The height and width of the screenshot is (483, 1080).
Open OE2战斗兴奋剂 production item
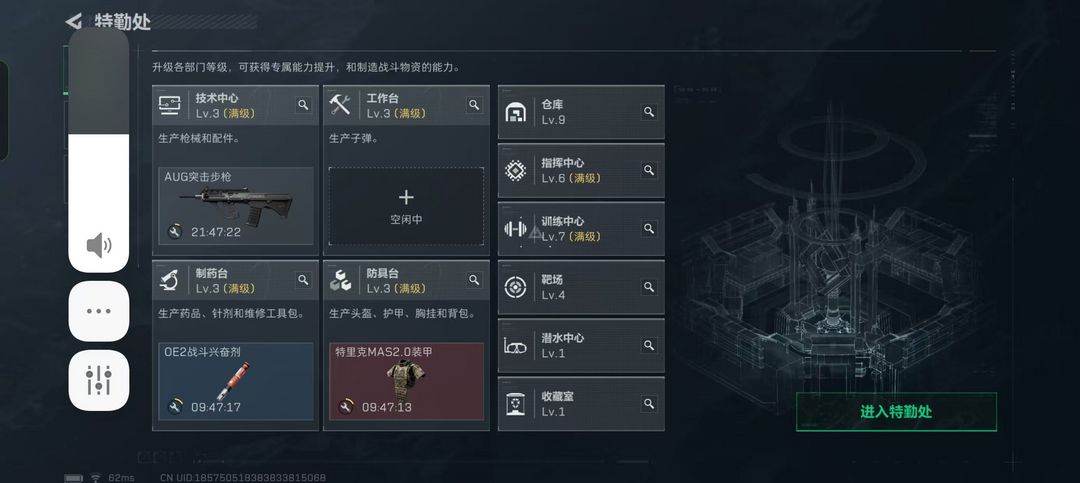pos(236,382)
